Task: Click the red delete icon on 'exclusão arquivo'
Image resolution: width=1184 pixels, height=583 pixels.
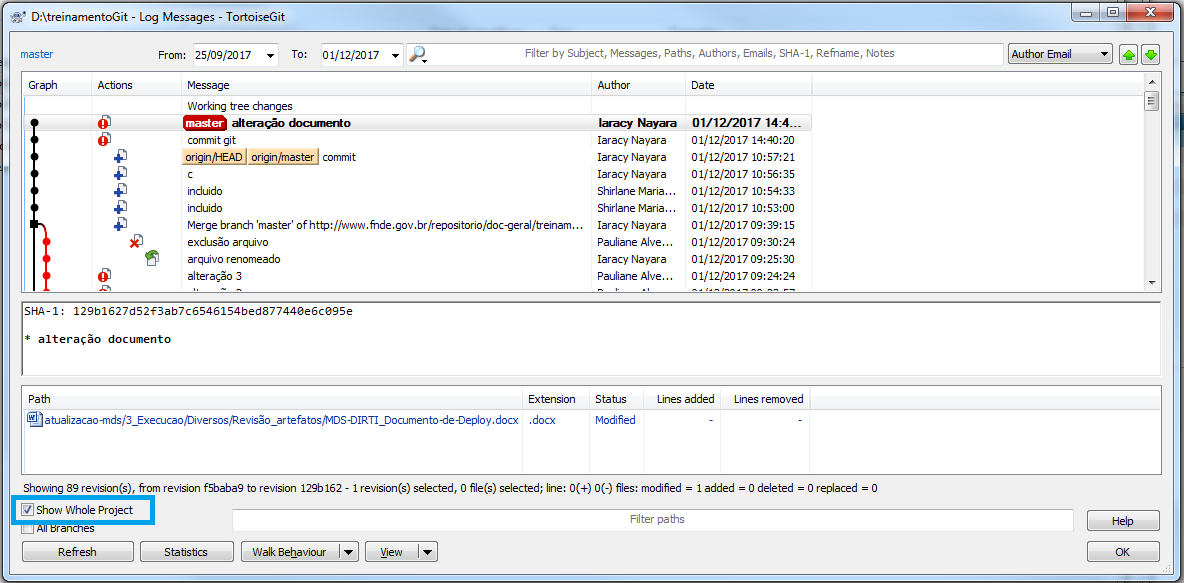Action: tap(135, 242)
